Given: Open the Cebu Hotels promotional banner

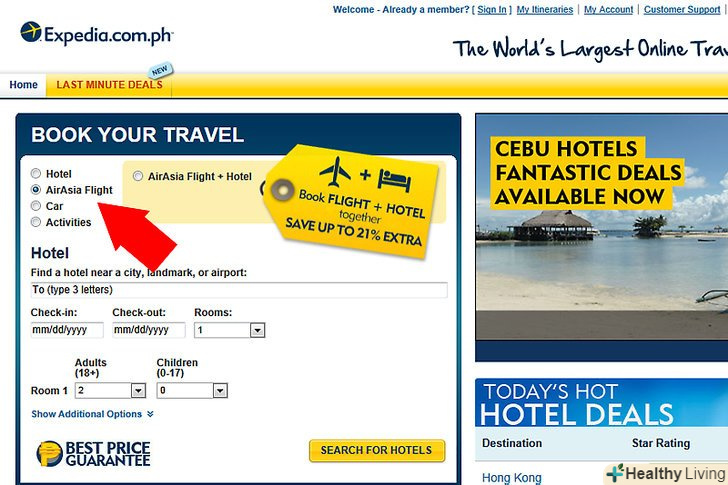Looking at the screenshot, I should click(x=602, y=227).
